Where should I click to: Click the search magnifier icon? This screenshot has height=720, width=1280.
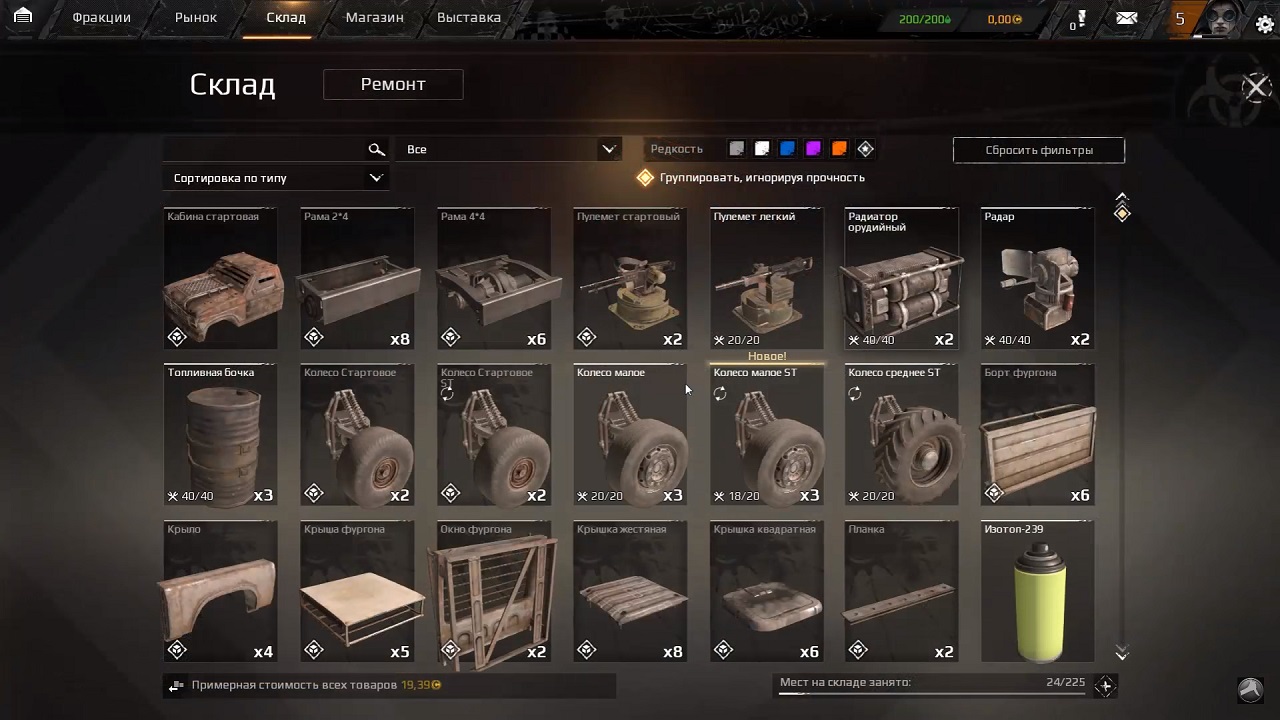click(376, 149)
